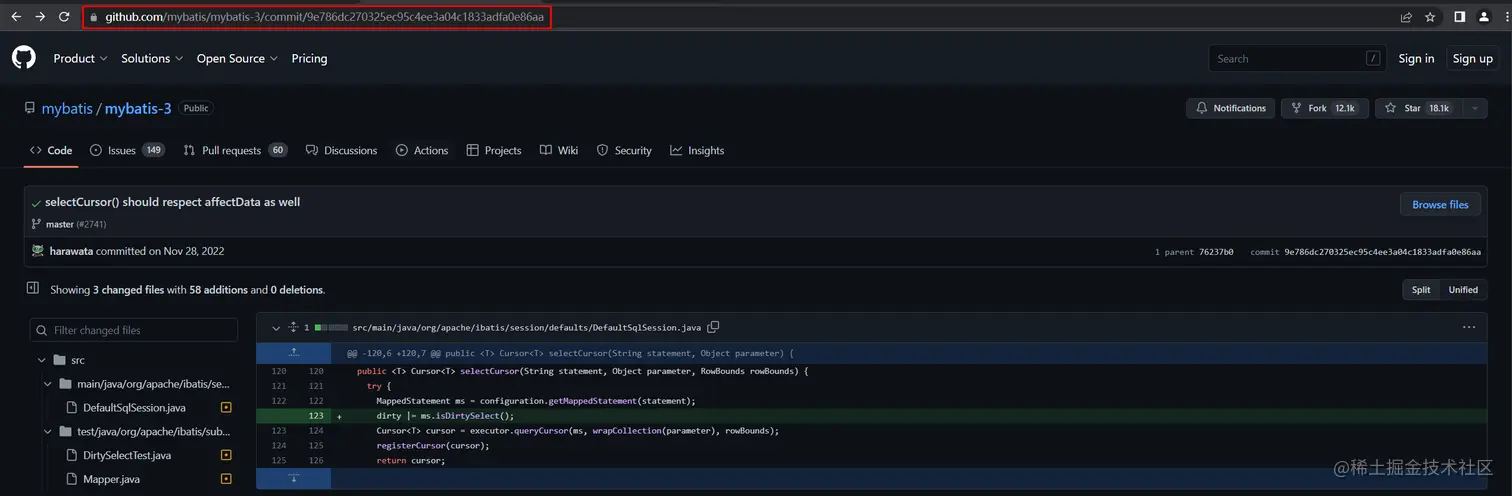The width and height of the screenshot is (1512, 496).
Task: Copy the DefaultSqlSession.java file path
Action: (x=713, y=327)
